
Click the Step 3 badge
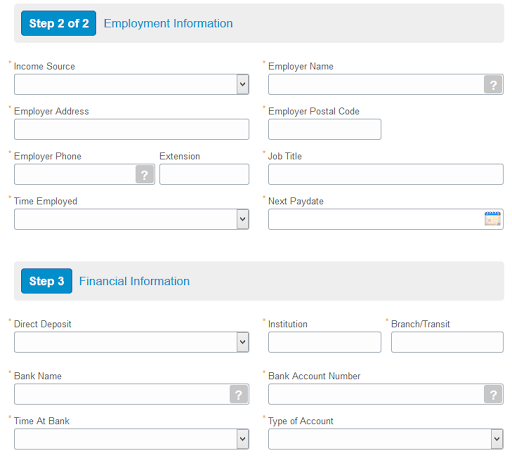click(46, 281)
